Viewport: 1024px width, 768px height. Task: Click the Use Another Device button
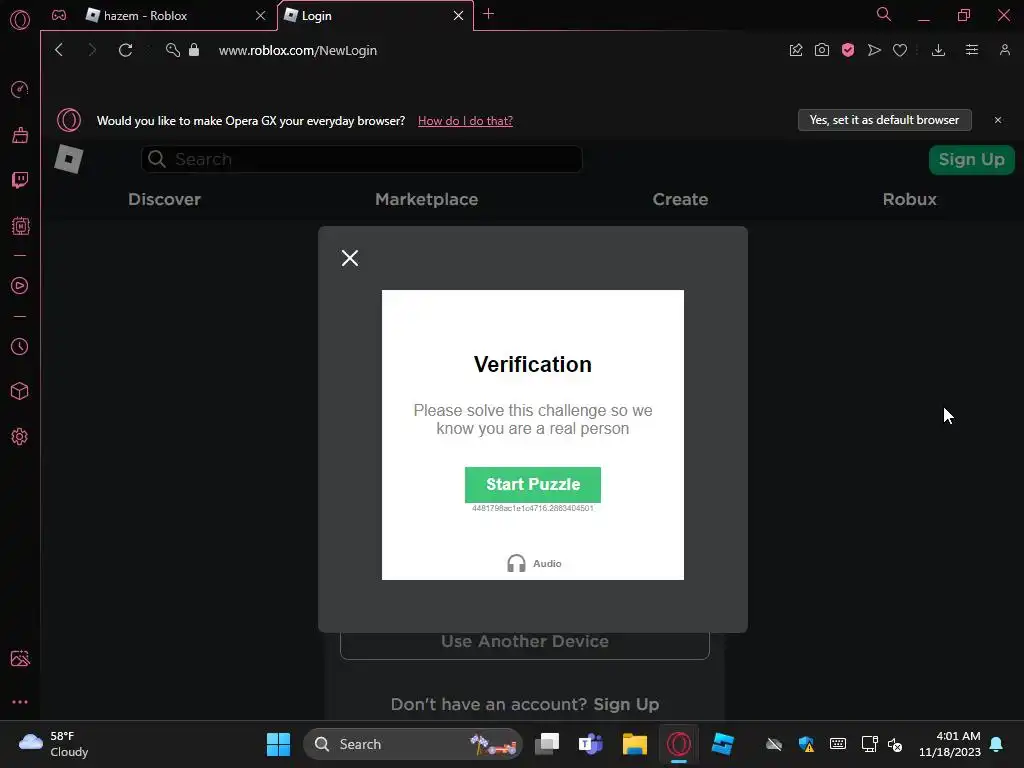[524, 641]
